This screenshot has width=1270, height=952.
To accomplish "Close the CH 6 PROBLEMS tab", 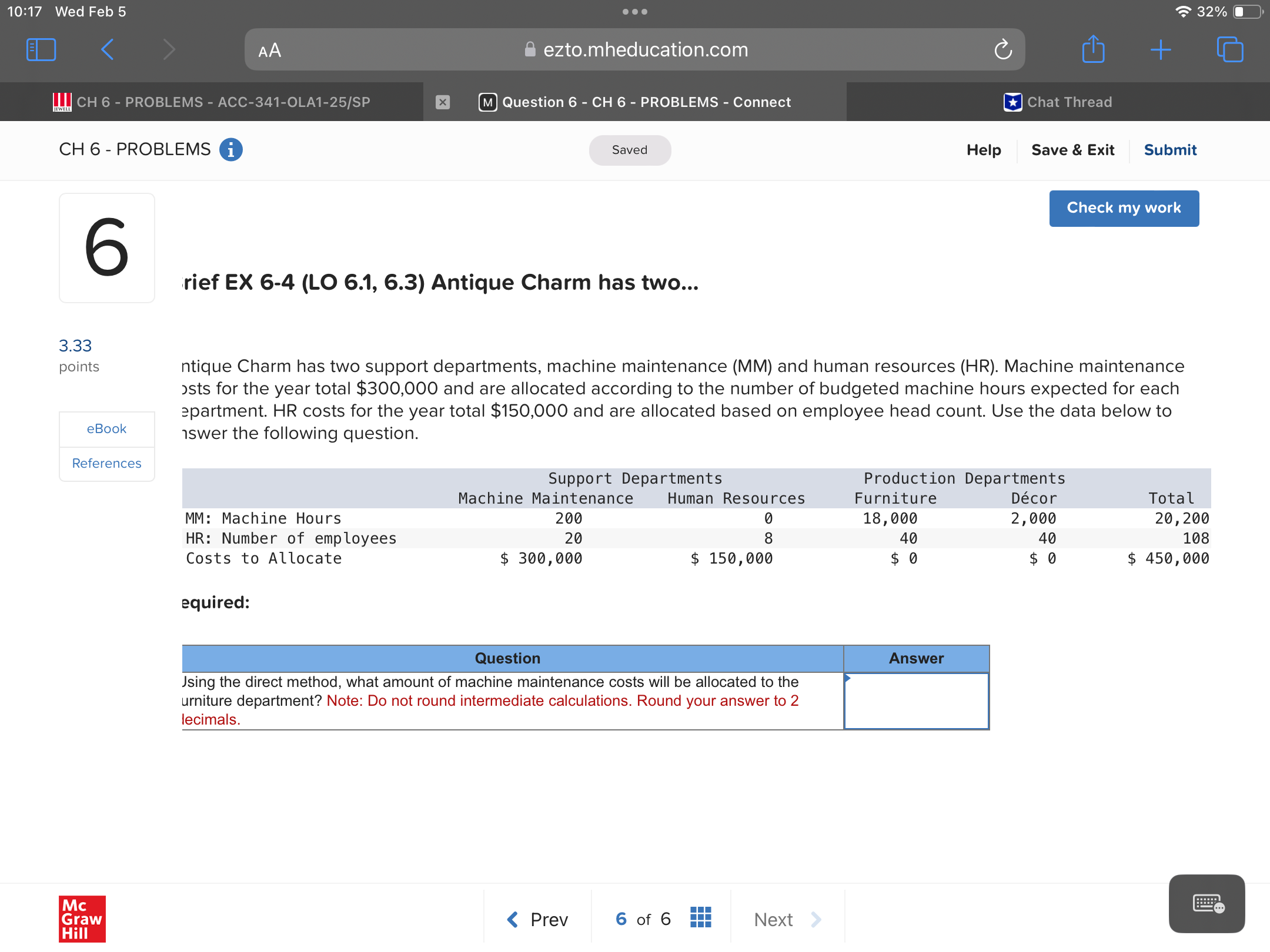I will (442, 102).
